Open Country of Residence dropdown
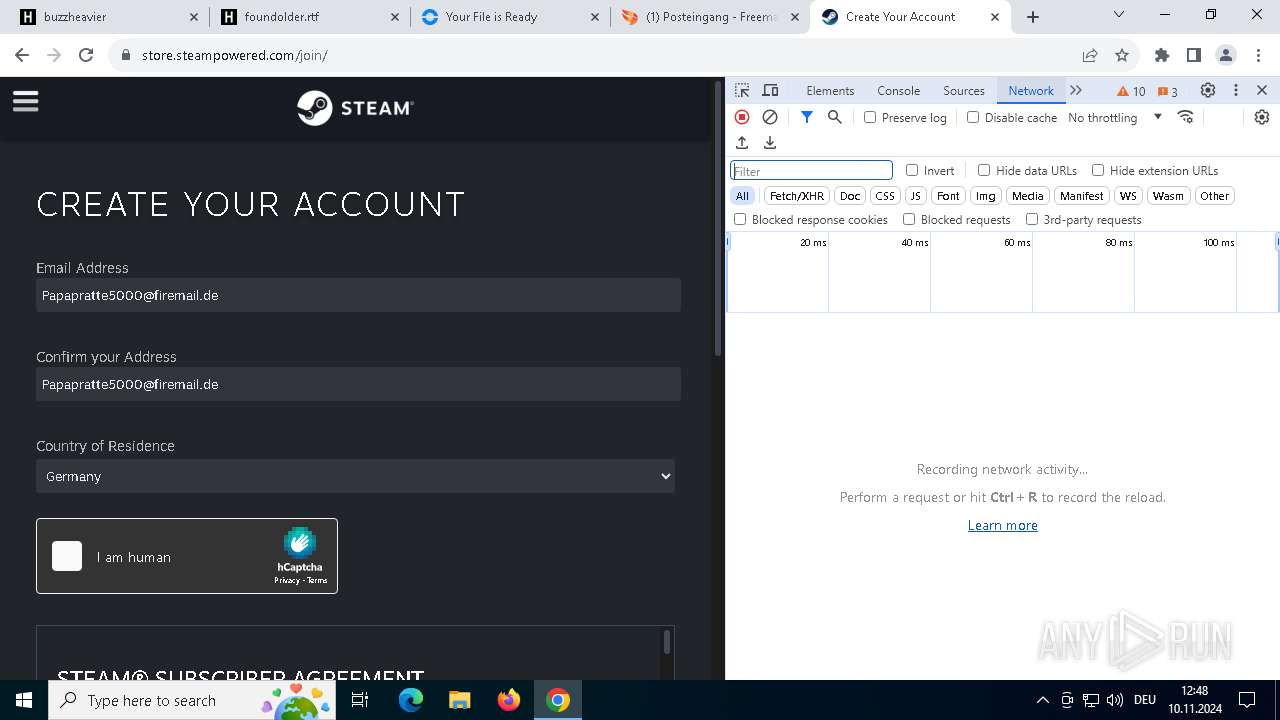The height and width of the screenshot is (720, 1280). [x=355, y=476]
